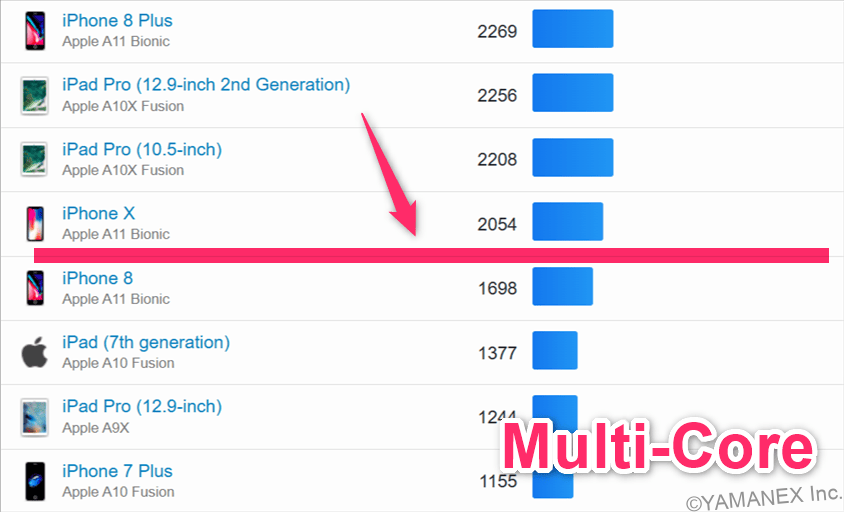This screenshot has height=512, width=844.
Task: Click 'Apple A10X Fusion' under iPad Pro (10.5-inch)
Action: pyautogui.click(x=123, y=170)
